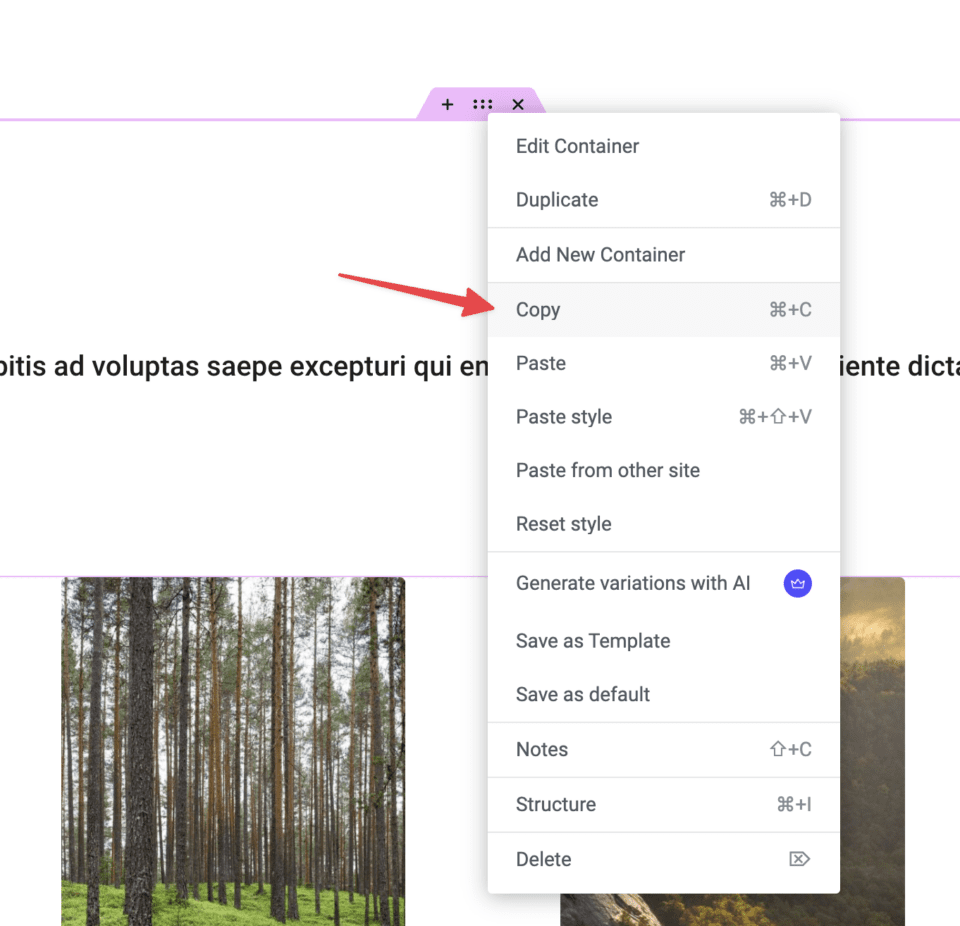Click Copy in the context menu
The width and height of the screenshot is (960, 926).
[538, 310]
